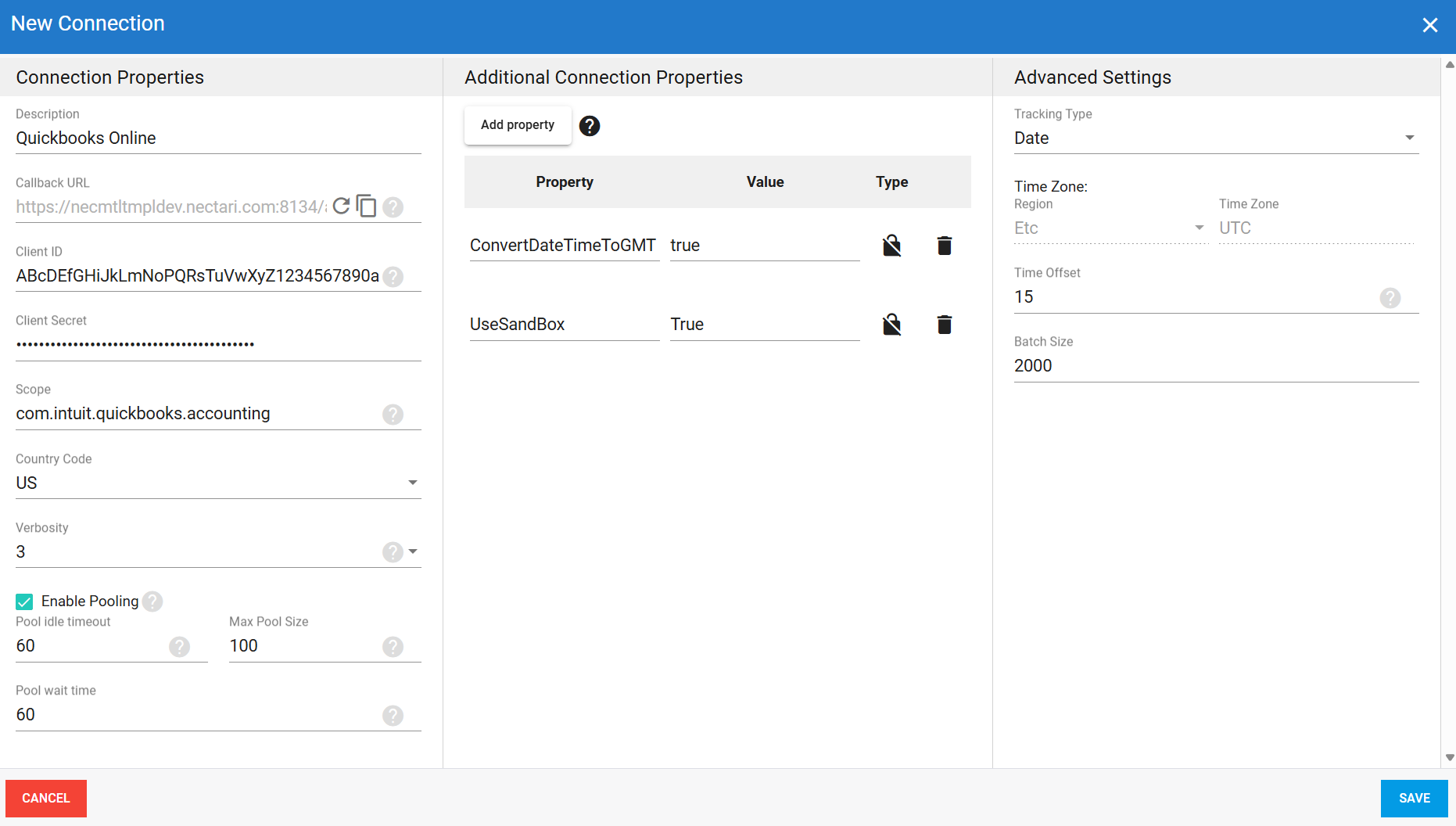The image size is (1456, 826).
Task: Edit value 'true' of ConvertDateTimeToGMT
Action: [765, 246]
